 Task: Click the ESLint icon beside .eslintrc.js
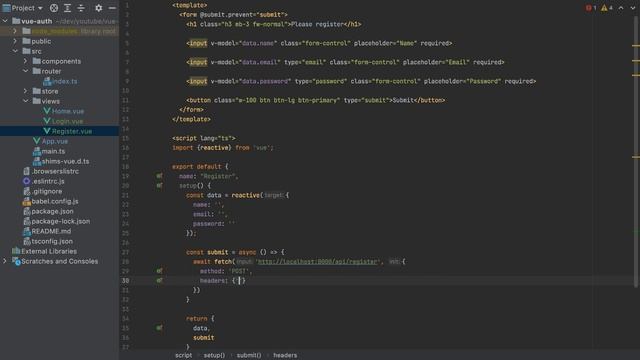27,181
